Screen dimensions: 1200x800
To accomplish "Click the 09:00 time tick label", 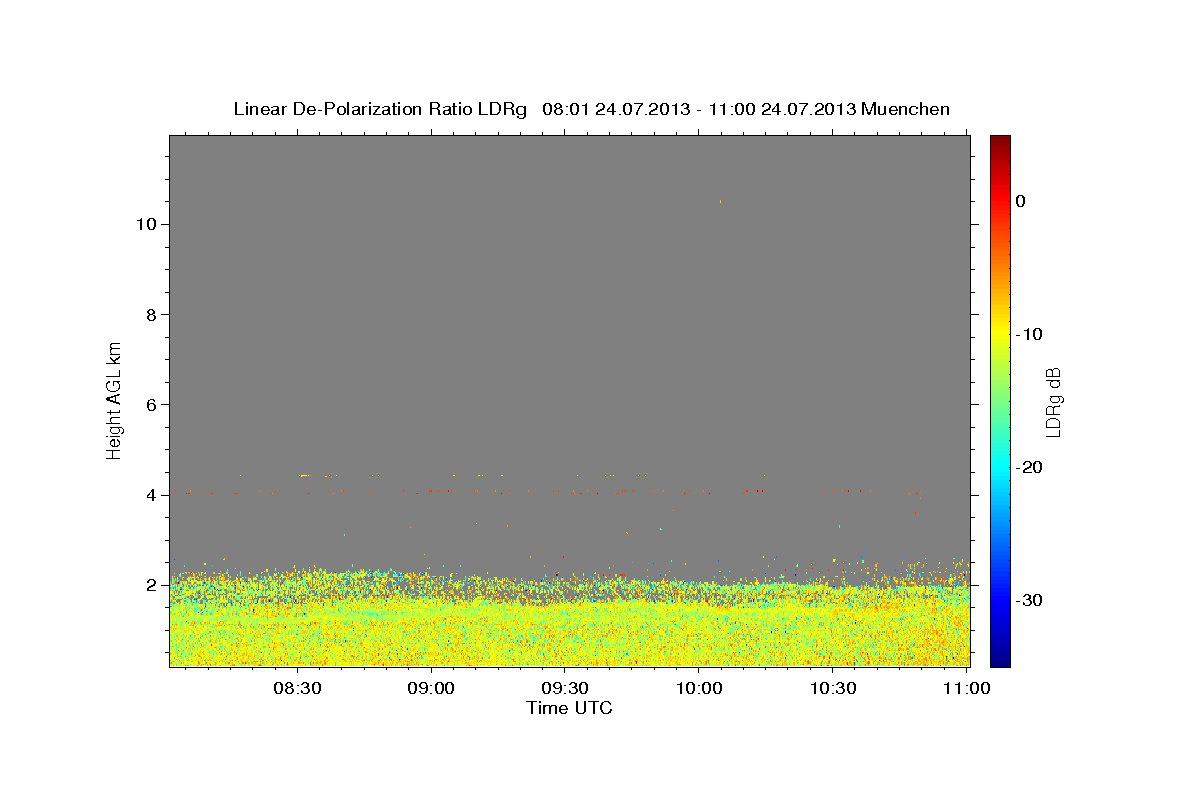I will (x=431, y=688).
